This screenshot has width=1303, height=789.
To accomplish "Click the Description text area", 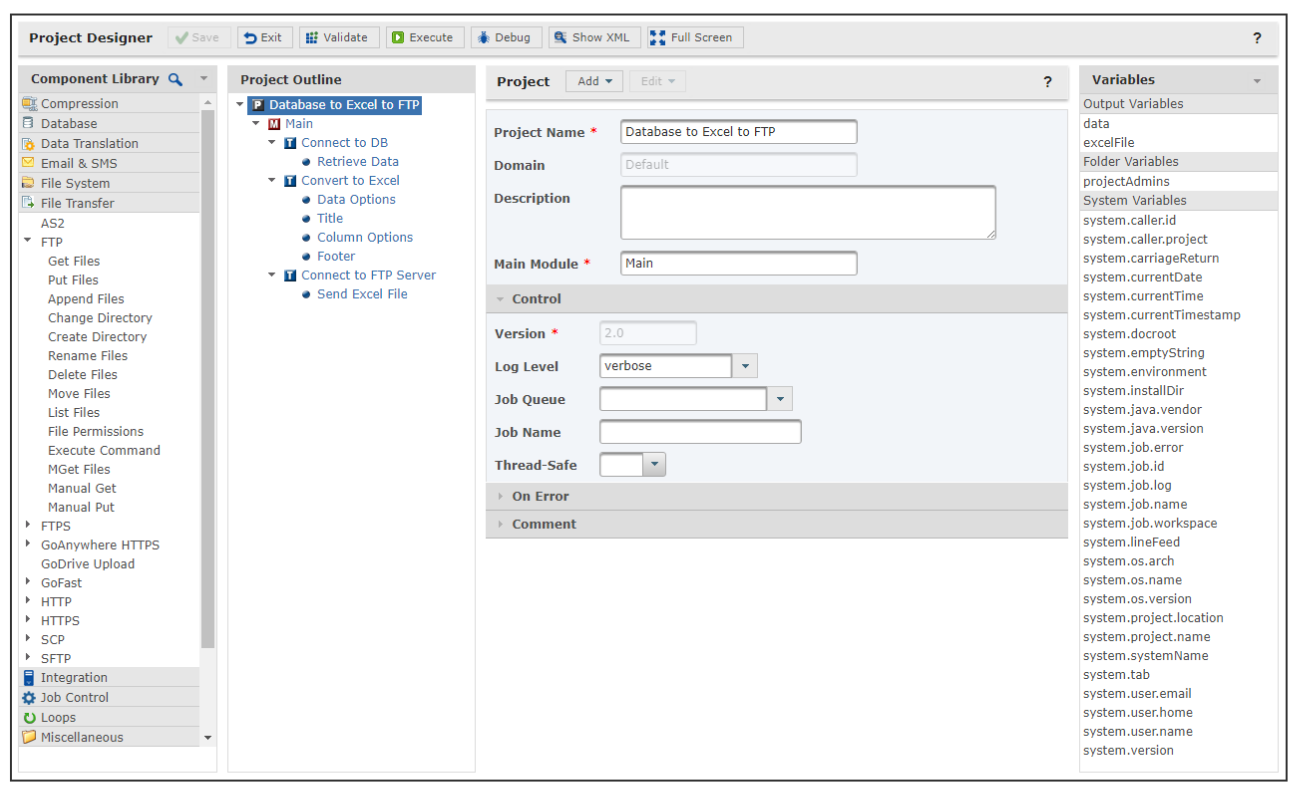I will click(x=807, y=212).
